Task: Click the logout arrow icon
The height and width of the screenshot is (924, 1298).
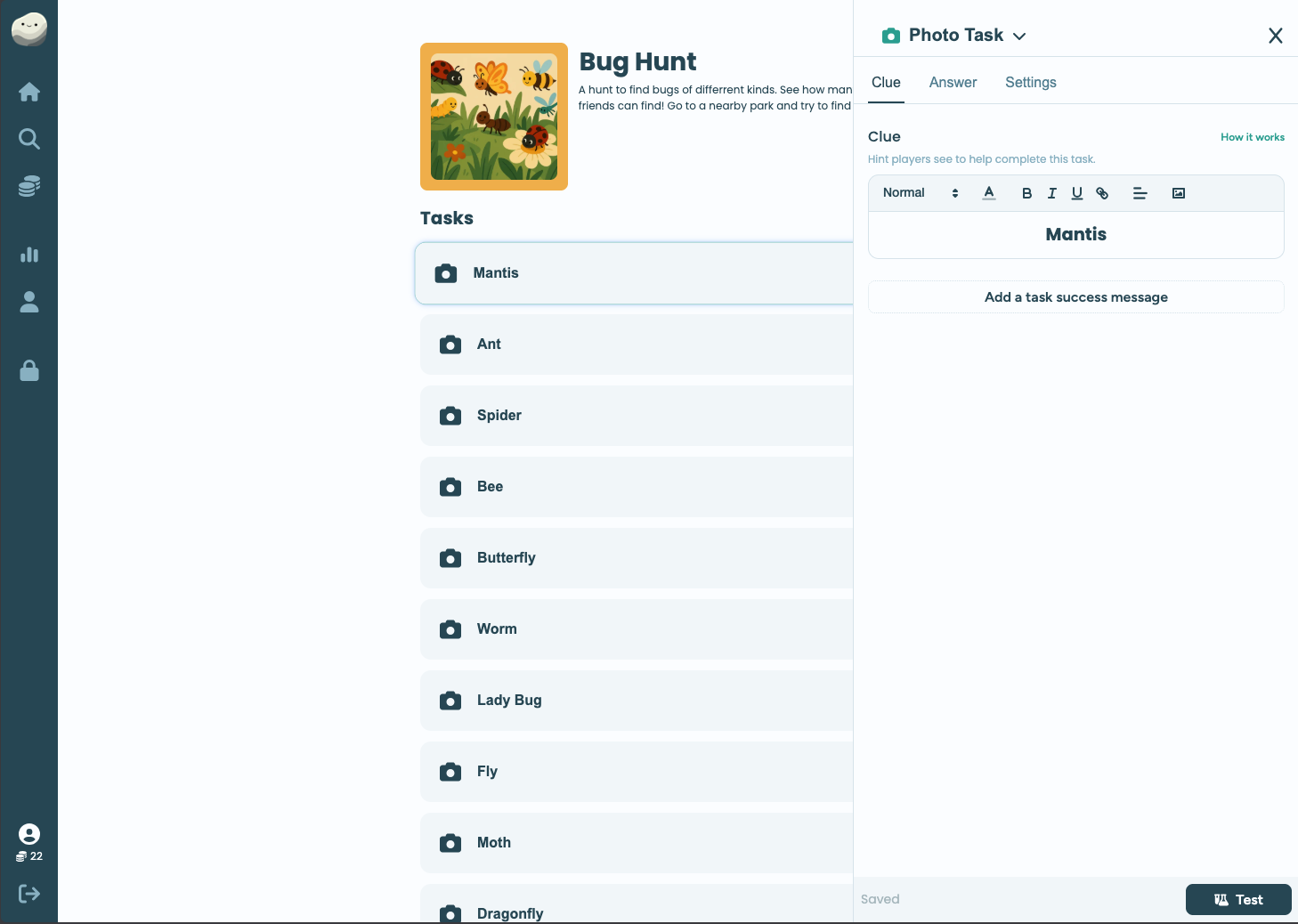Action: pyautogui.click(x=29, y=894)
